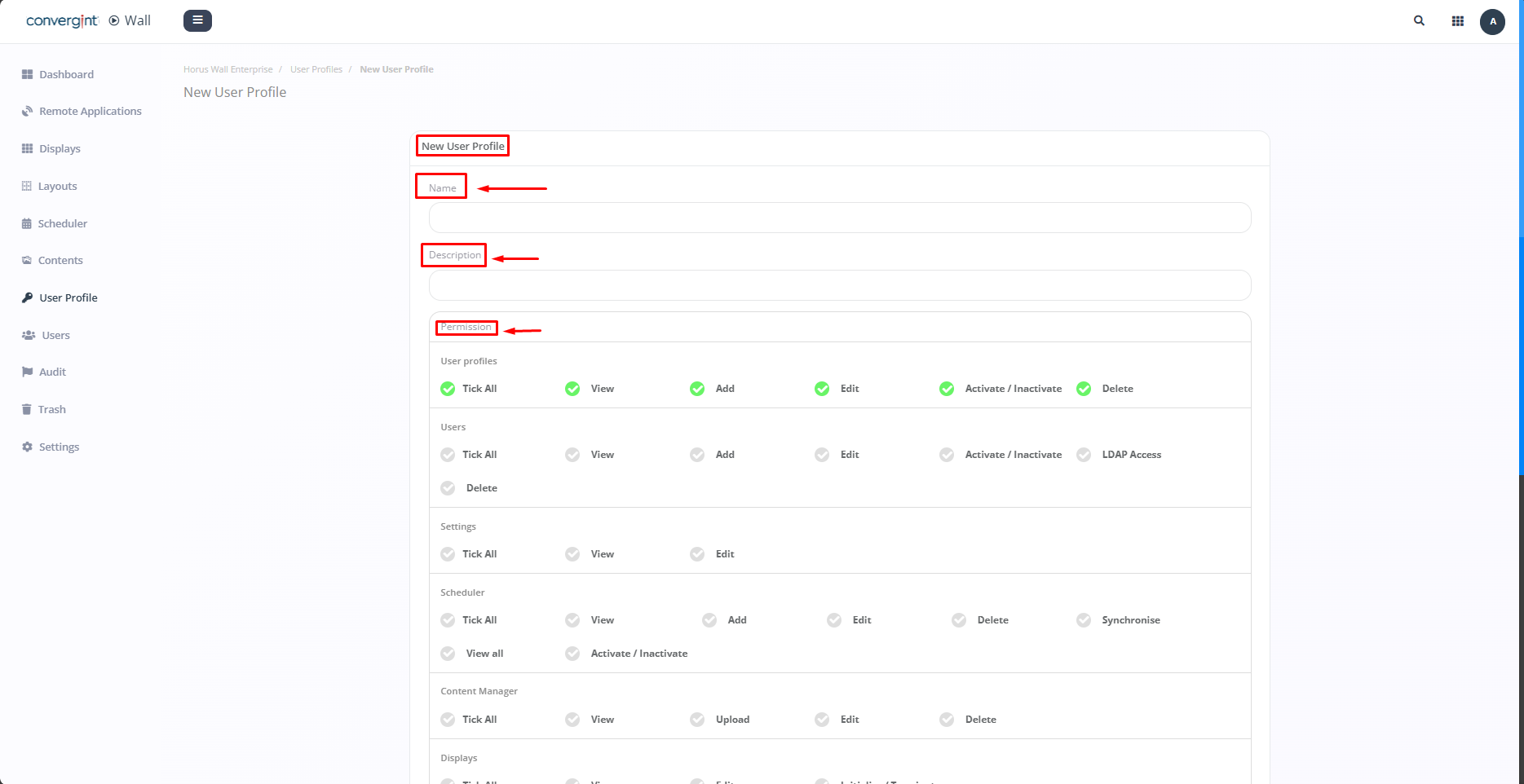Open the Scheduler sidebar item
This screenshot has width=1524, height=784.
62,223
